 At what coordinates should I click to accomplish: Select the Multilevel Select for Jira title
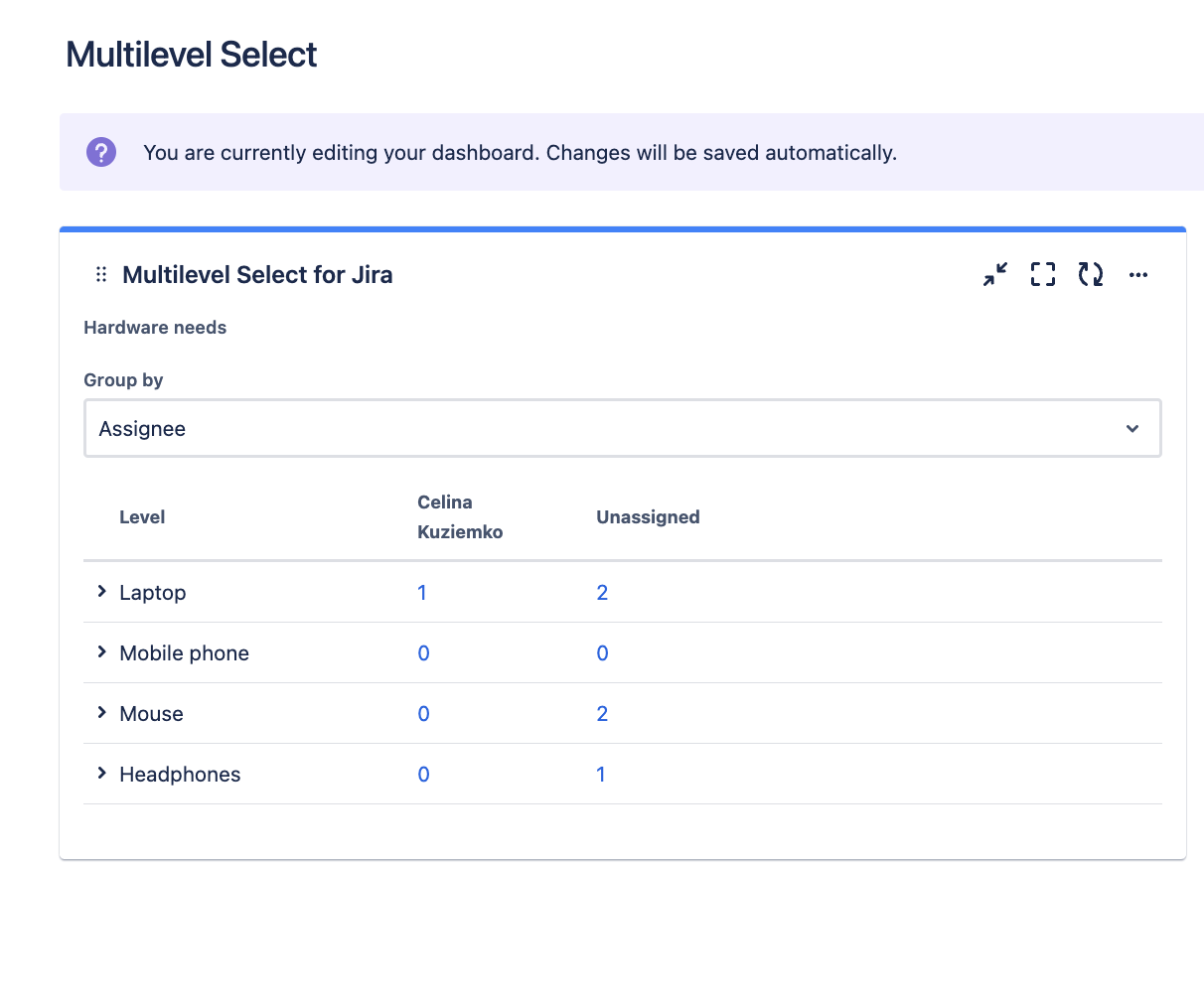tap(257, 274)
